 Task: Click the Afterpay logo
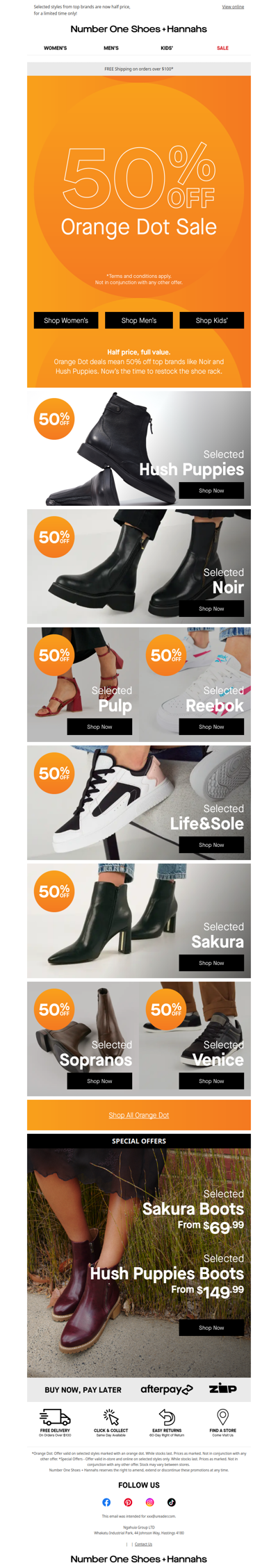[167, 1389]
